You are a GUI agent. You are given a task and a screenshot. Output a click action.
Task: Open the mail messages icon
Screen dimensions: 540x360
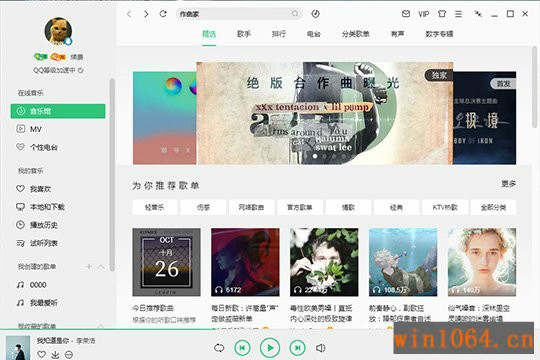pyautogui.click(x=406, y=14)
